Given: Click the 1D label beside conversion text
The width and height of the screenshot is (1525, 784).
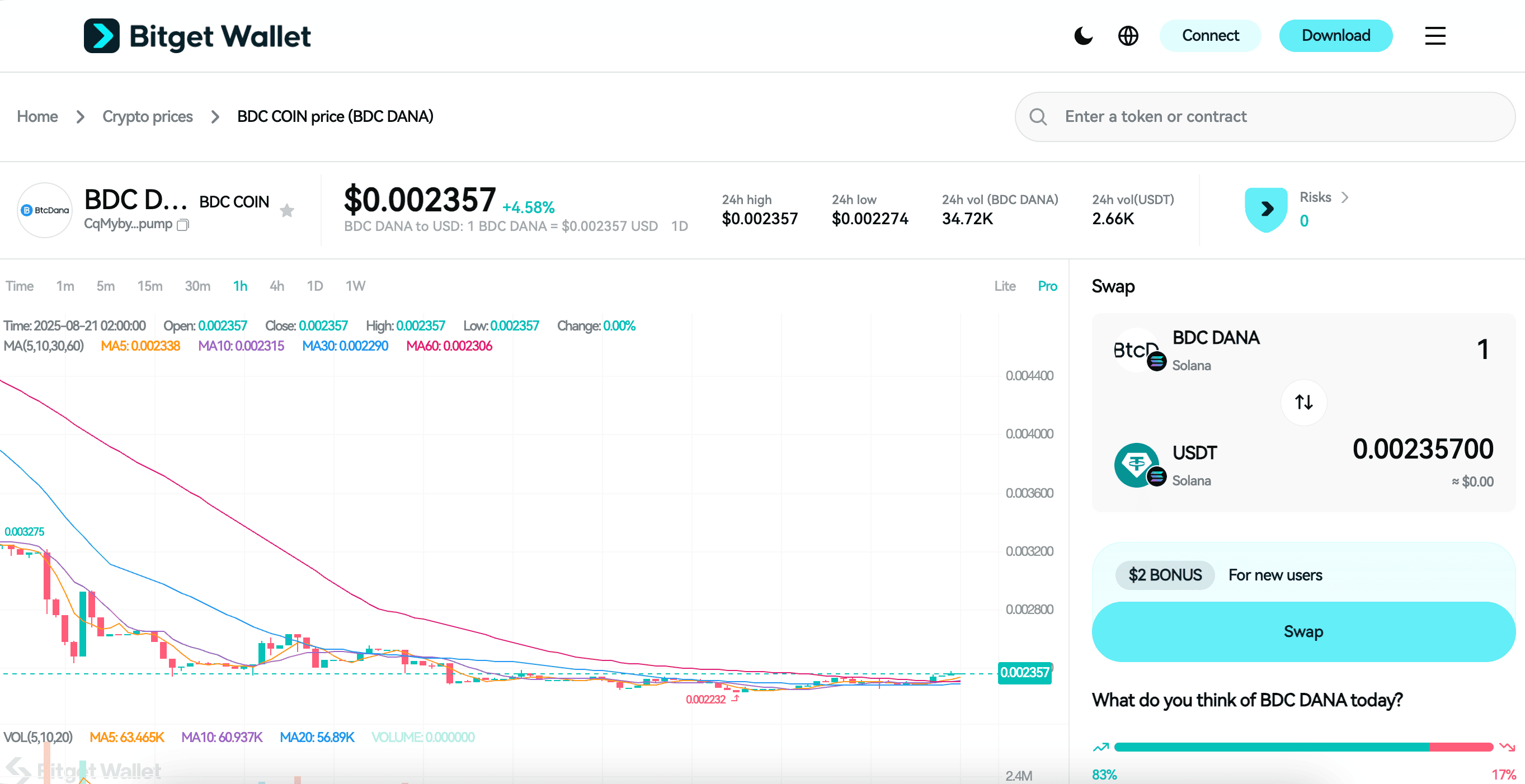Looking at the screenshot, I should [680, 226].
